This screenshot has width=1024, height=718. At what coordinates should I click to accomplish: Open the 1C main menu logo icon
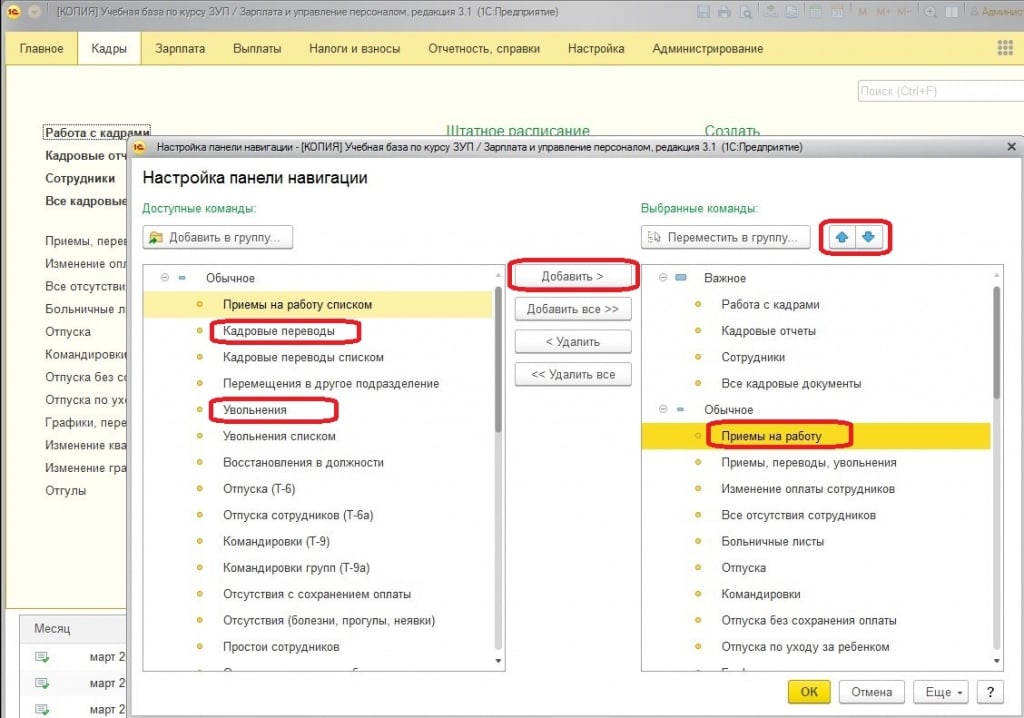pyautogui.click(x=12, y=12)
